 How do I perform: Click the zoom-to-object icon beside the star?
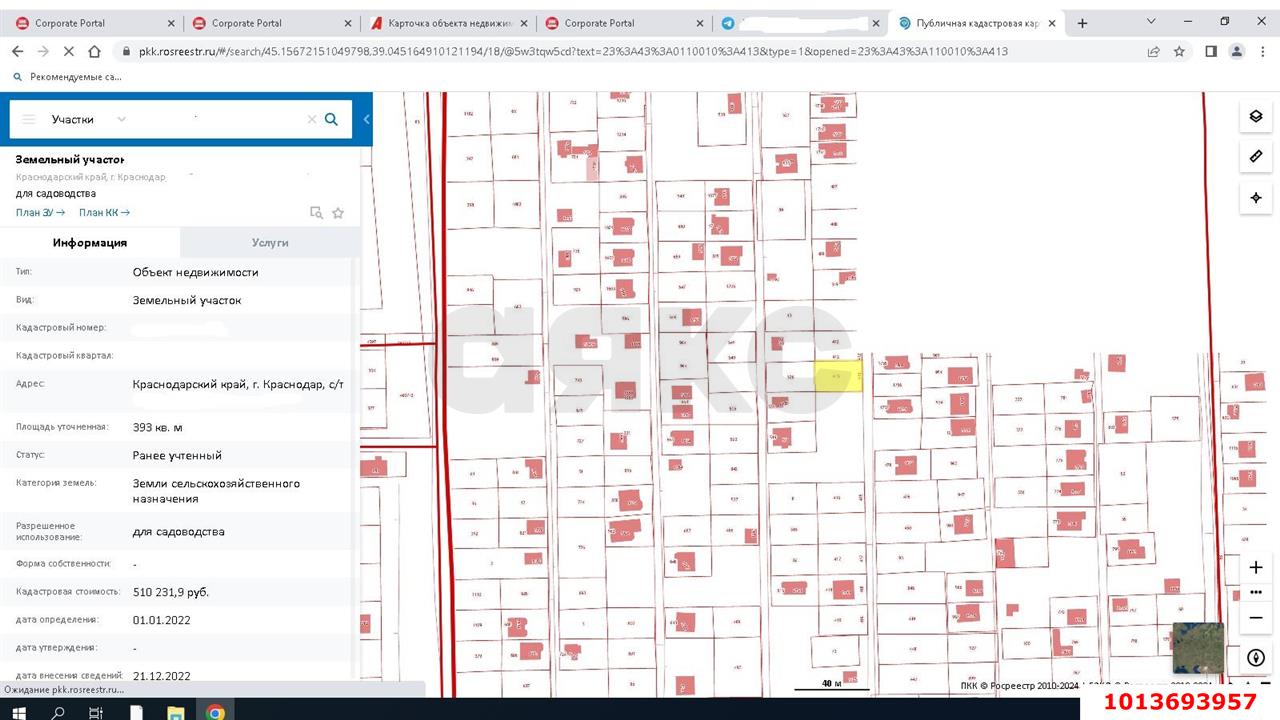(316, 212)
